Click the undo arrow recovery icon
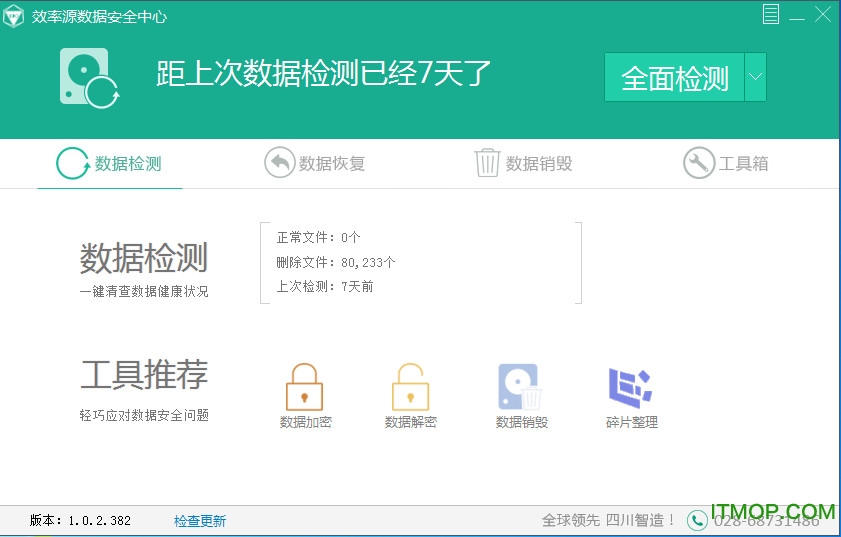841x537 pixels. (x=279, y=163)
